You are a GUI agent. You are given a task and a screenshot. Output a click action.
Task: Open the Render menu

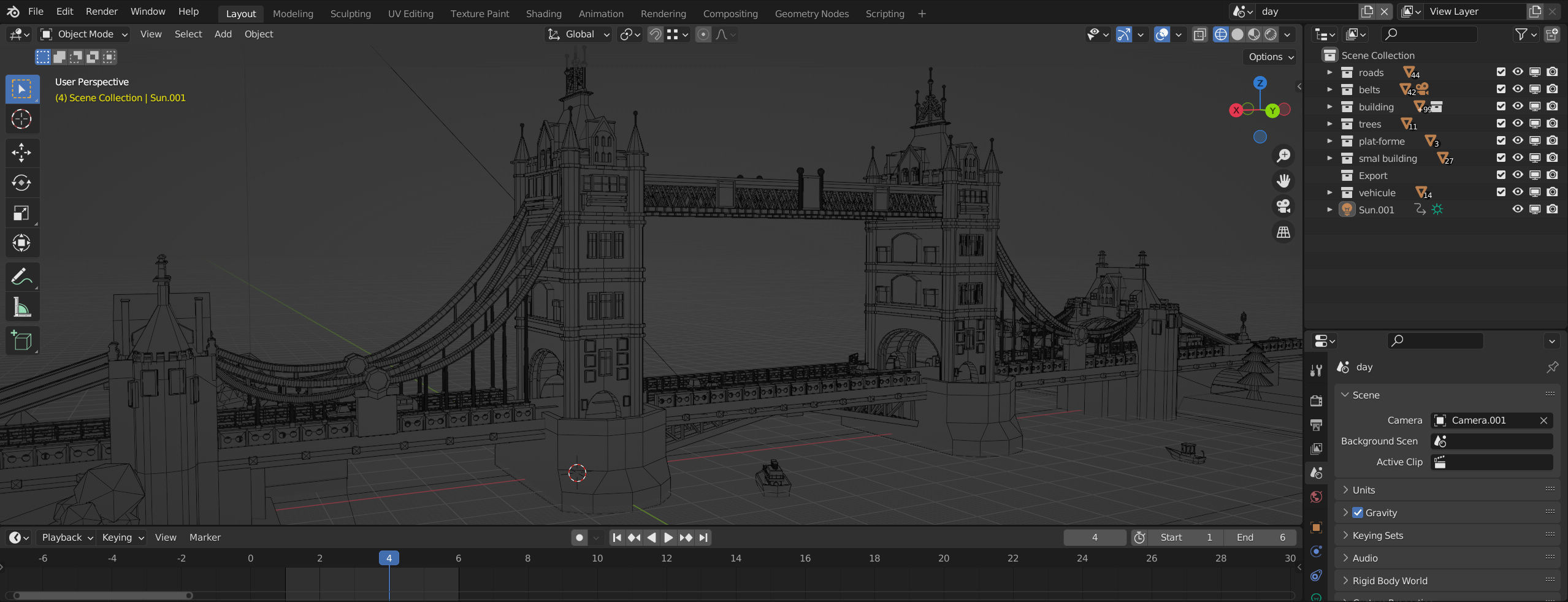click(101, 11)
